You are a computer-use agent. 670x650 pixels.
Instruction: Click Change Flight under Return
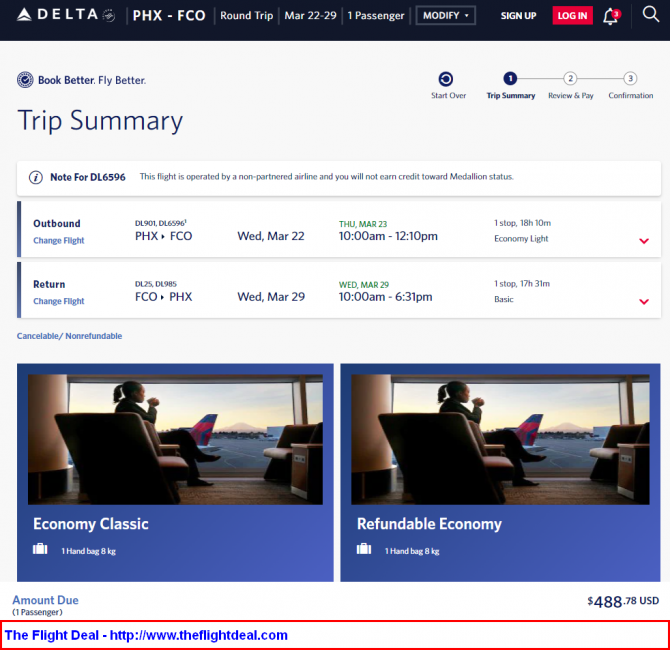pos(59,301)
